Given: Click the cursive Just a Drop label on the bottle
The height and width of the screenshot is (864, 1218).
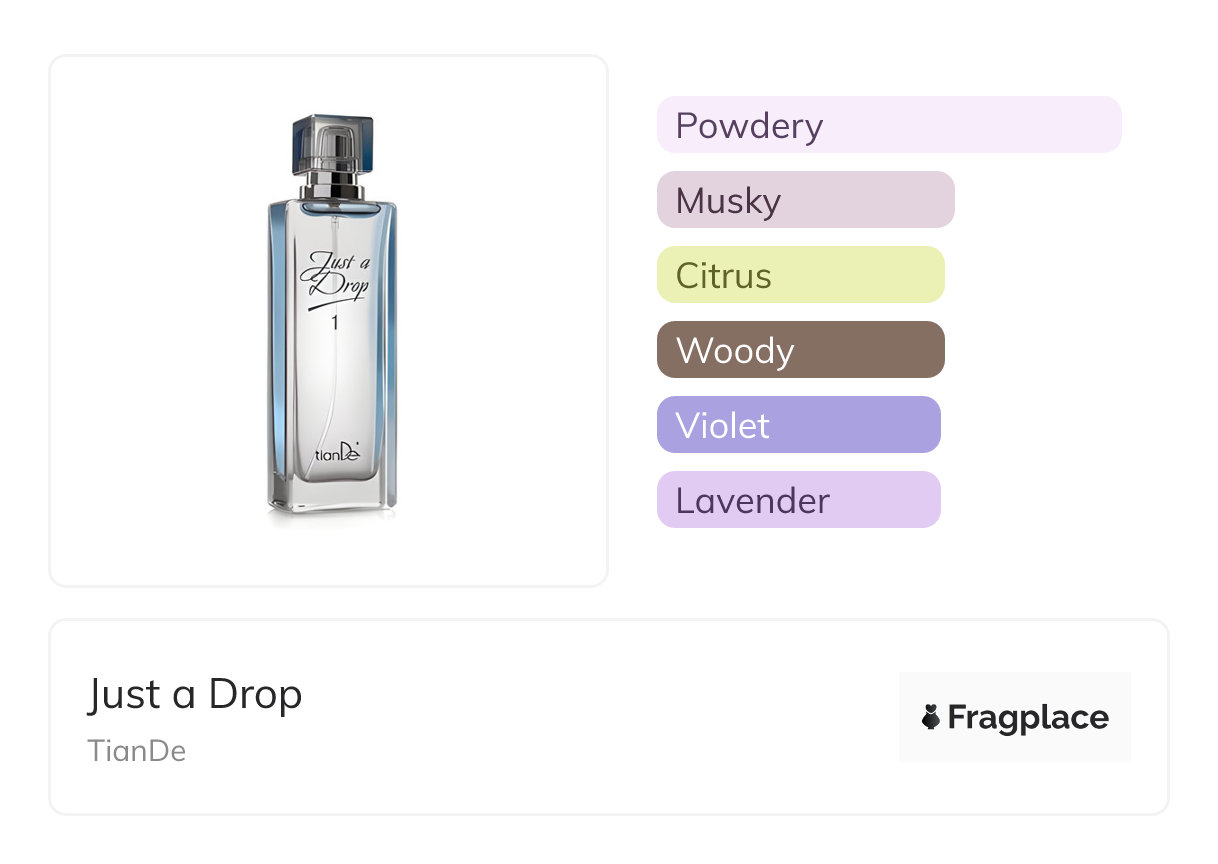Looking at the screenshot, I should click(337, 276).
